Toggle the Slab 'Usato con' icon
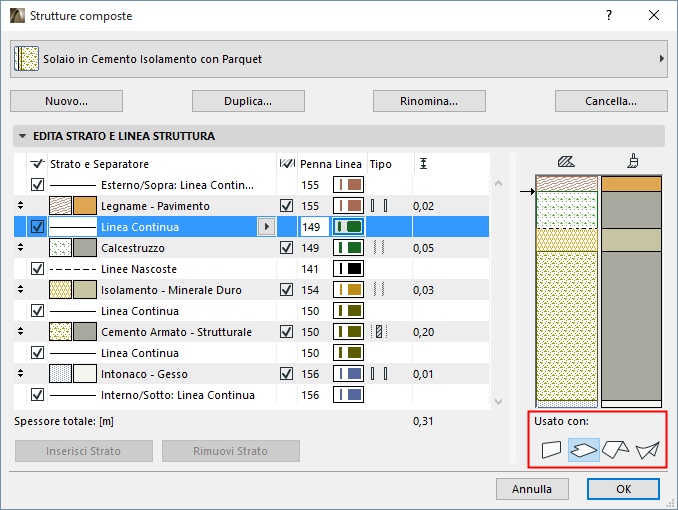Screen dimensions: 678x510 [583, 450]
